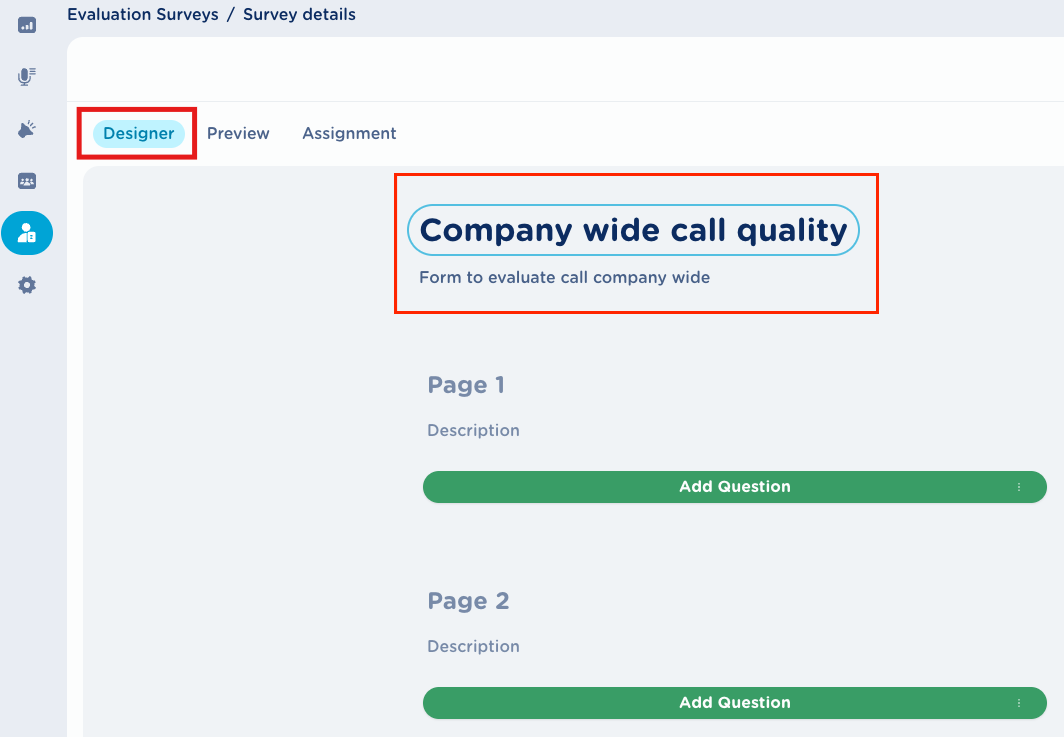Click Add Question button under Page 2
This screenshot has width=1064, height=737.
click(x=734, y=703)
